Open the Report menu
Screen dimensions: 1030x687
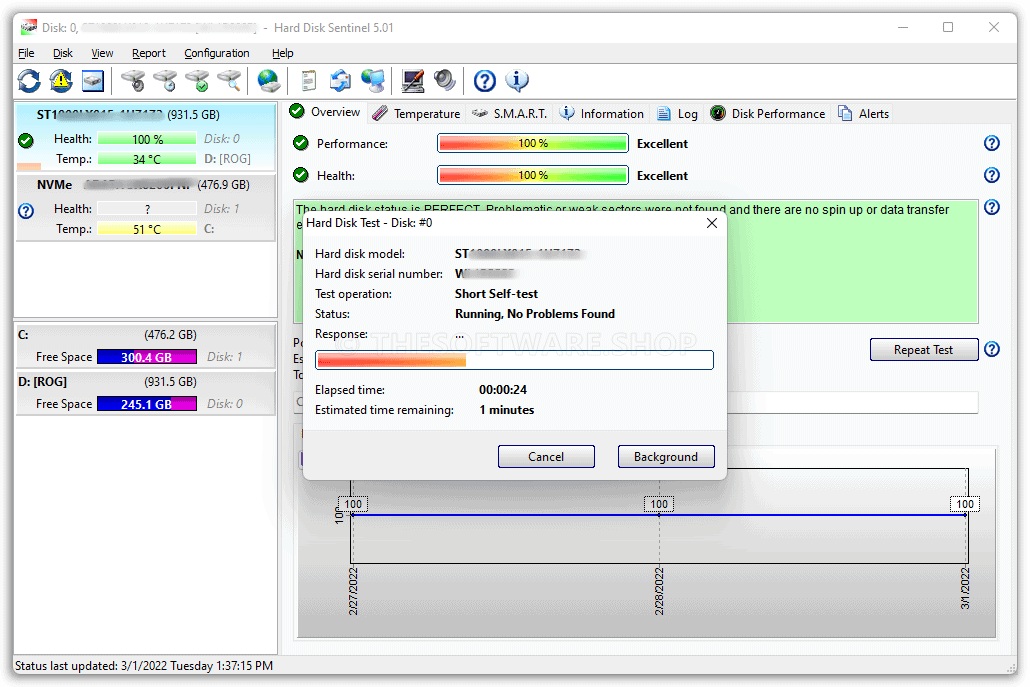(148, 53)
